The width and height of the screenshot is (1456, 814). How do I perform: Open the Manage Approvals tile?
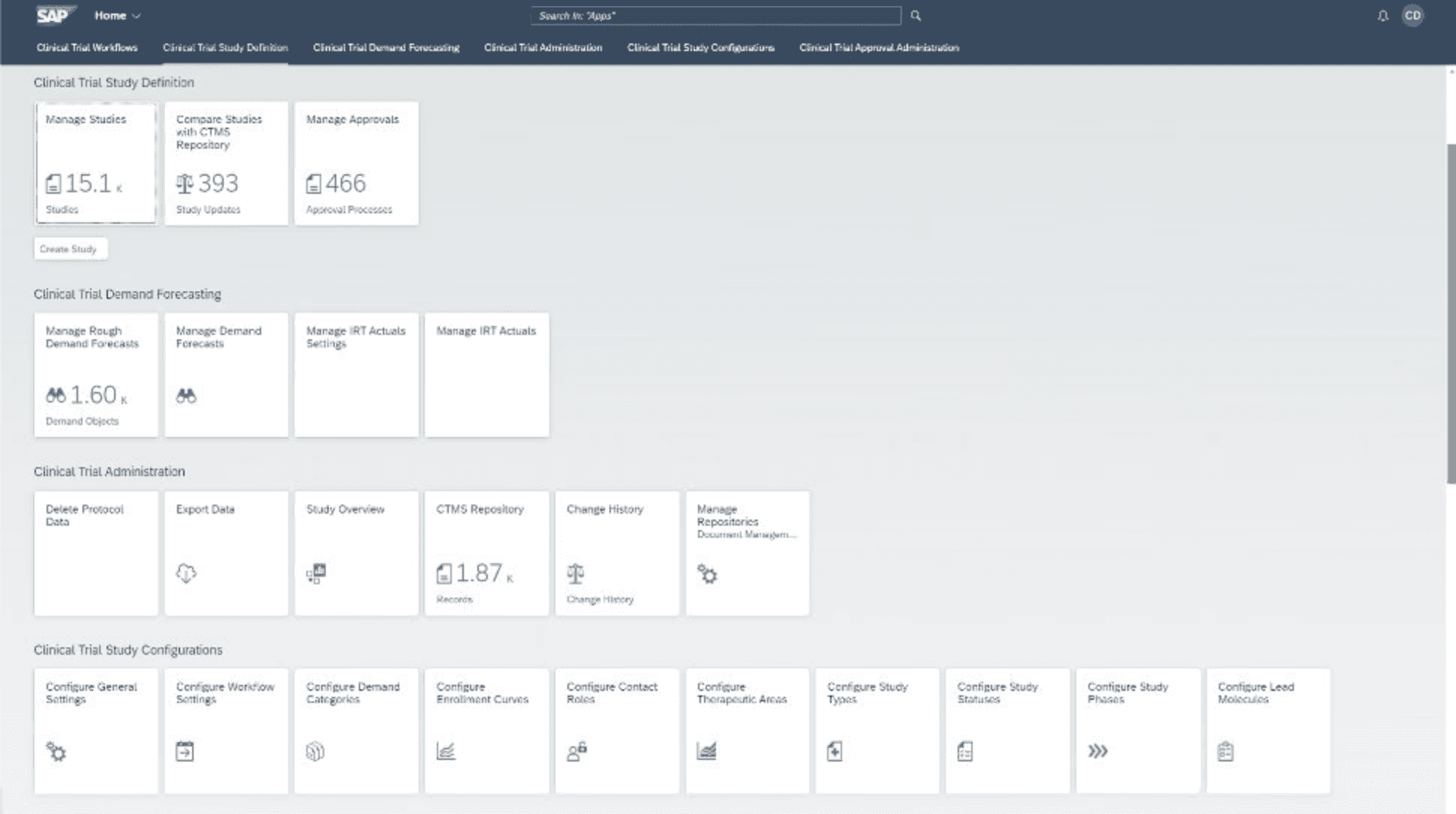pos(356,164)
